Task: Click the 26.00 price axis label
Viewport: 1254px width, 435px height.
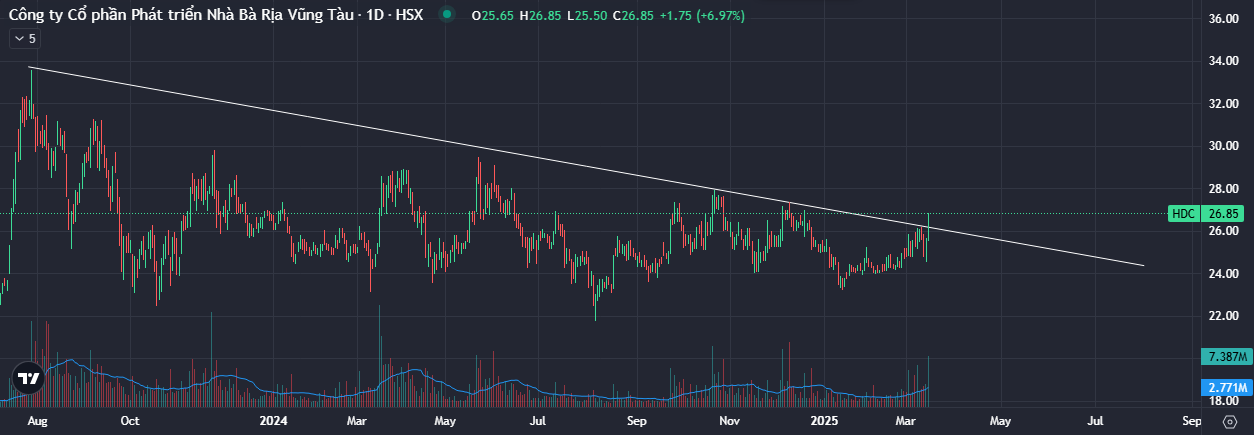Action: point(1224,231)
